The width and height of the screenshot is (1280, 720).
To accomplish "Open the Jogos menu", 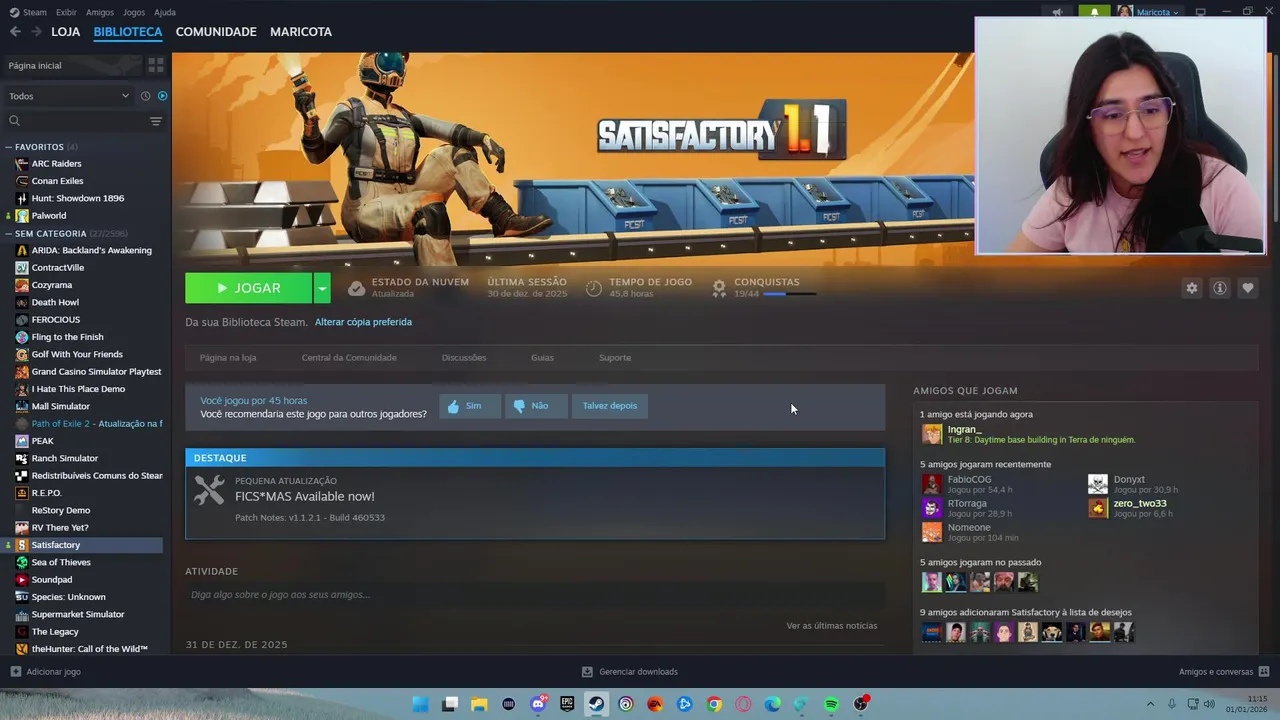I will [134, 12].
